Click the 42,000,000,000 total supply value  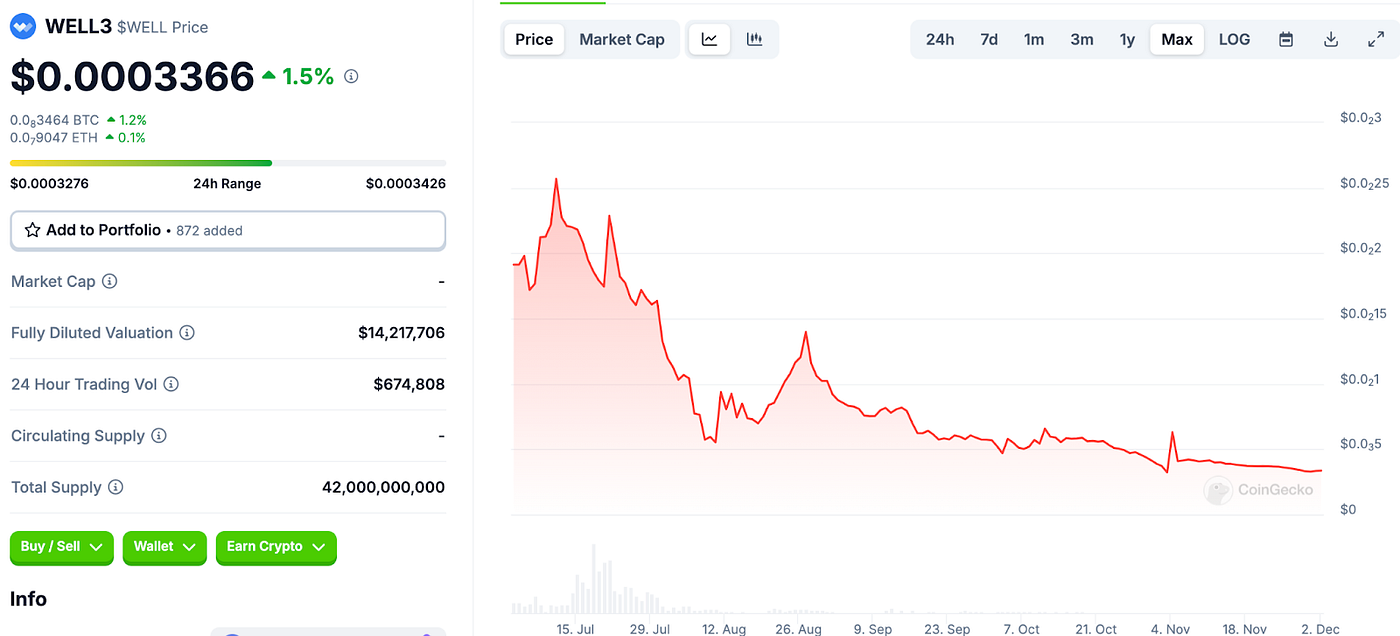383,487
